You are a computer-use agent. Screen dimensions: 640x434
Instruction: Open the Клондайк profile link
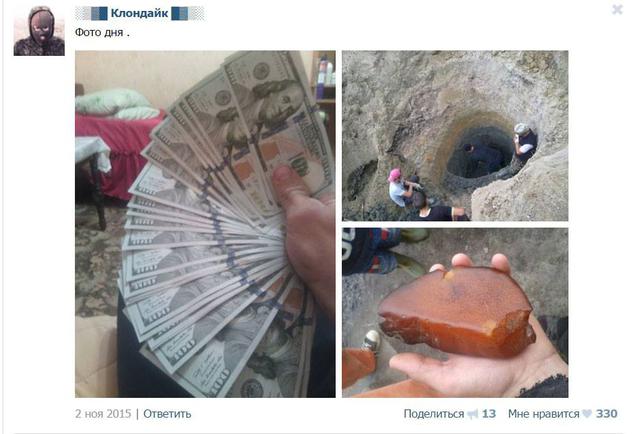pos(139,13)
